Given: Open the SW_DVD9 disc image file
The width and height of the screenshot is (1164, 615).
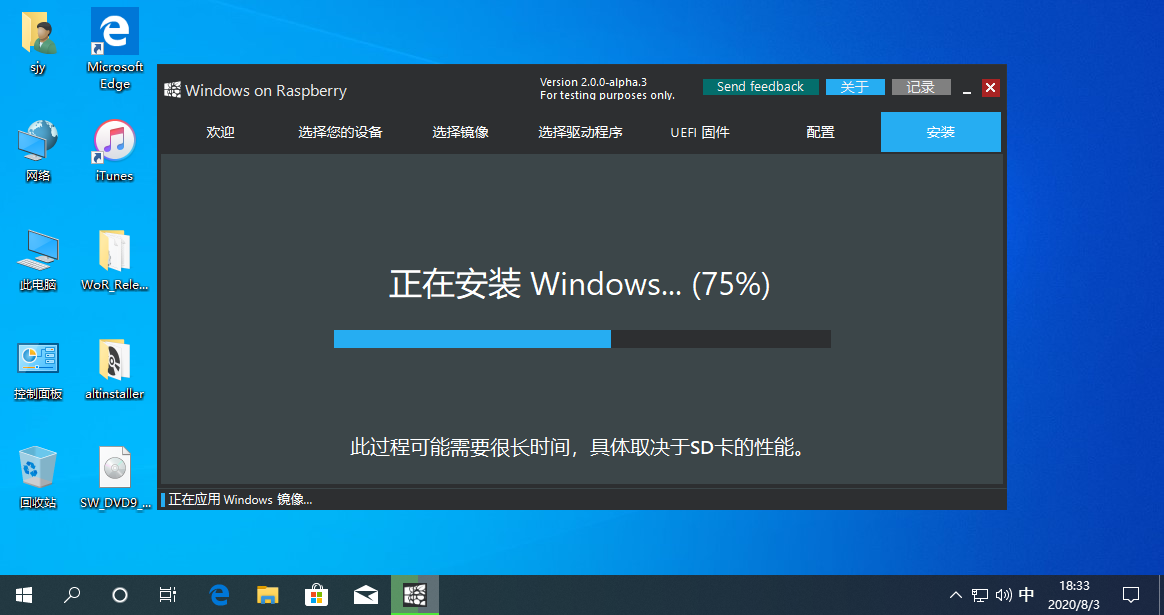Looking at the screenshot, I should point(114,478).
